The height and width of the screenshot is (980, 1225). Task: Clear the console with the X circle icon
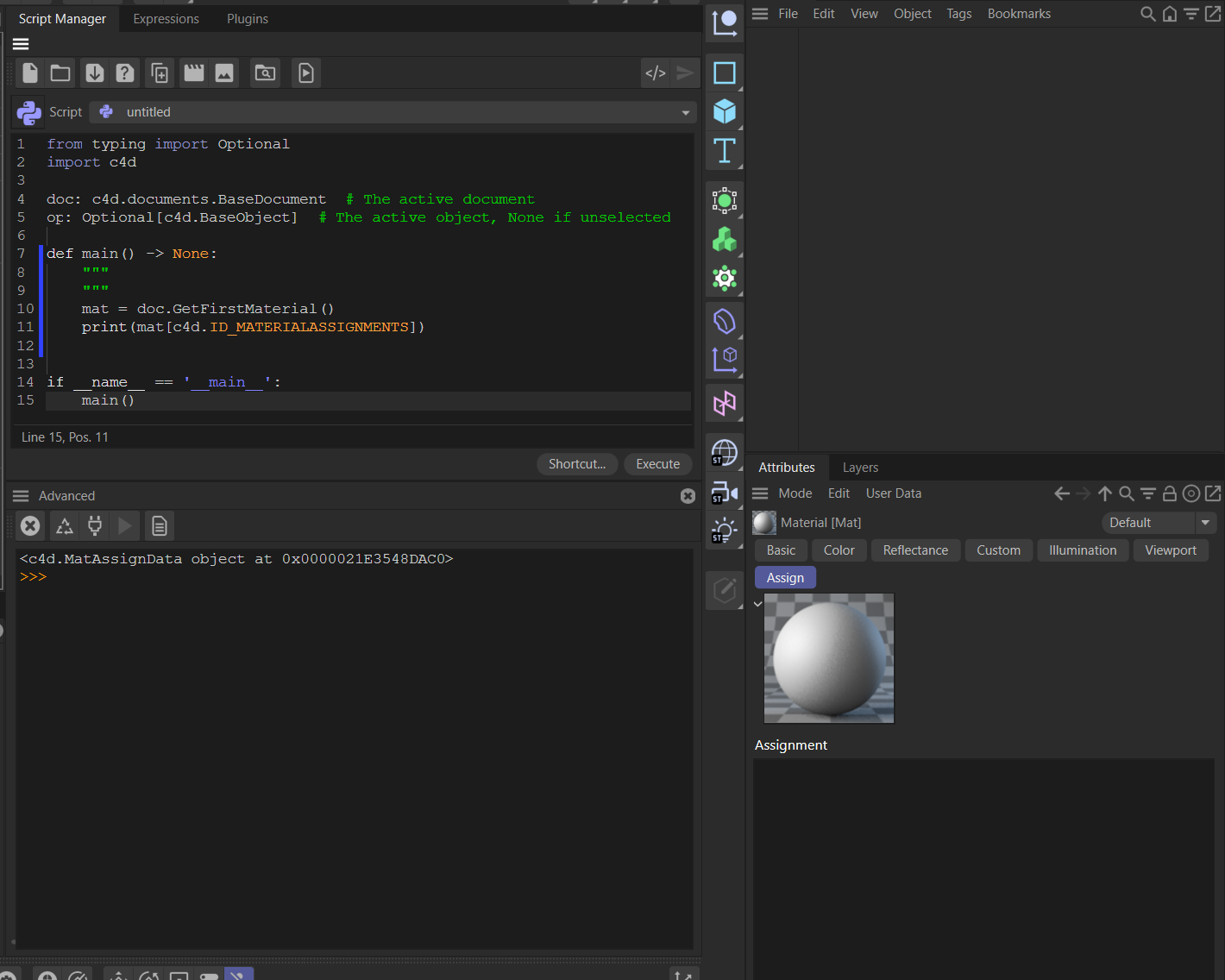tap(30, 526)
